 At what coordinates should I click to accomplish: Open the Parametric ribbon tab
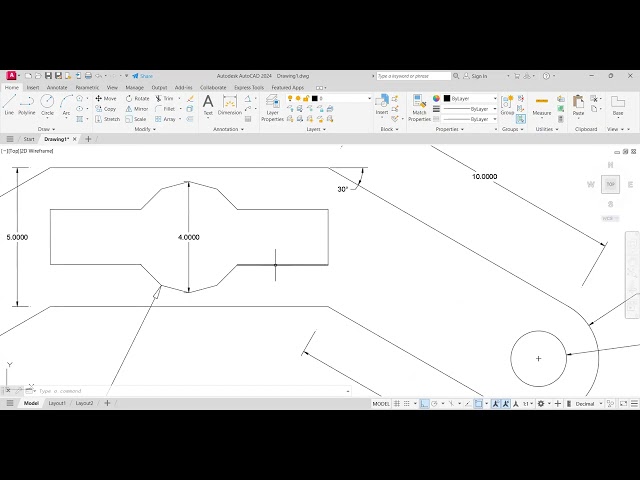coord(87,88)
